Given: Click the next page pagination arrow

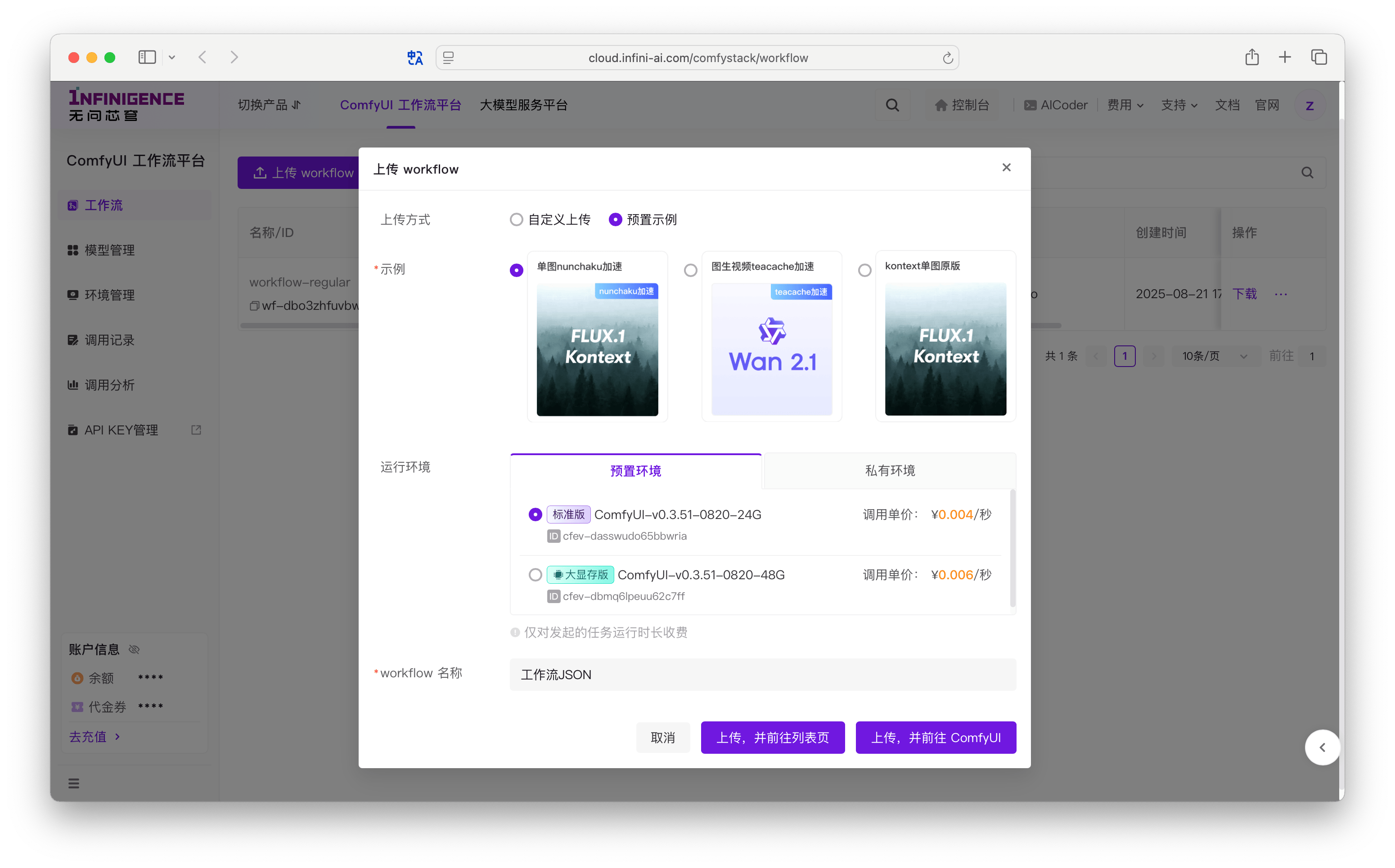Looking at the screenshot, I should (1153, 356).
